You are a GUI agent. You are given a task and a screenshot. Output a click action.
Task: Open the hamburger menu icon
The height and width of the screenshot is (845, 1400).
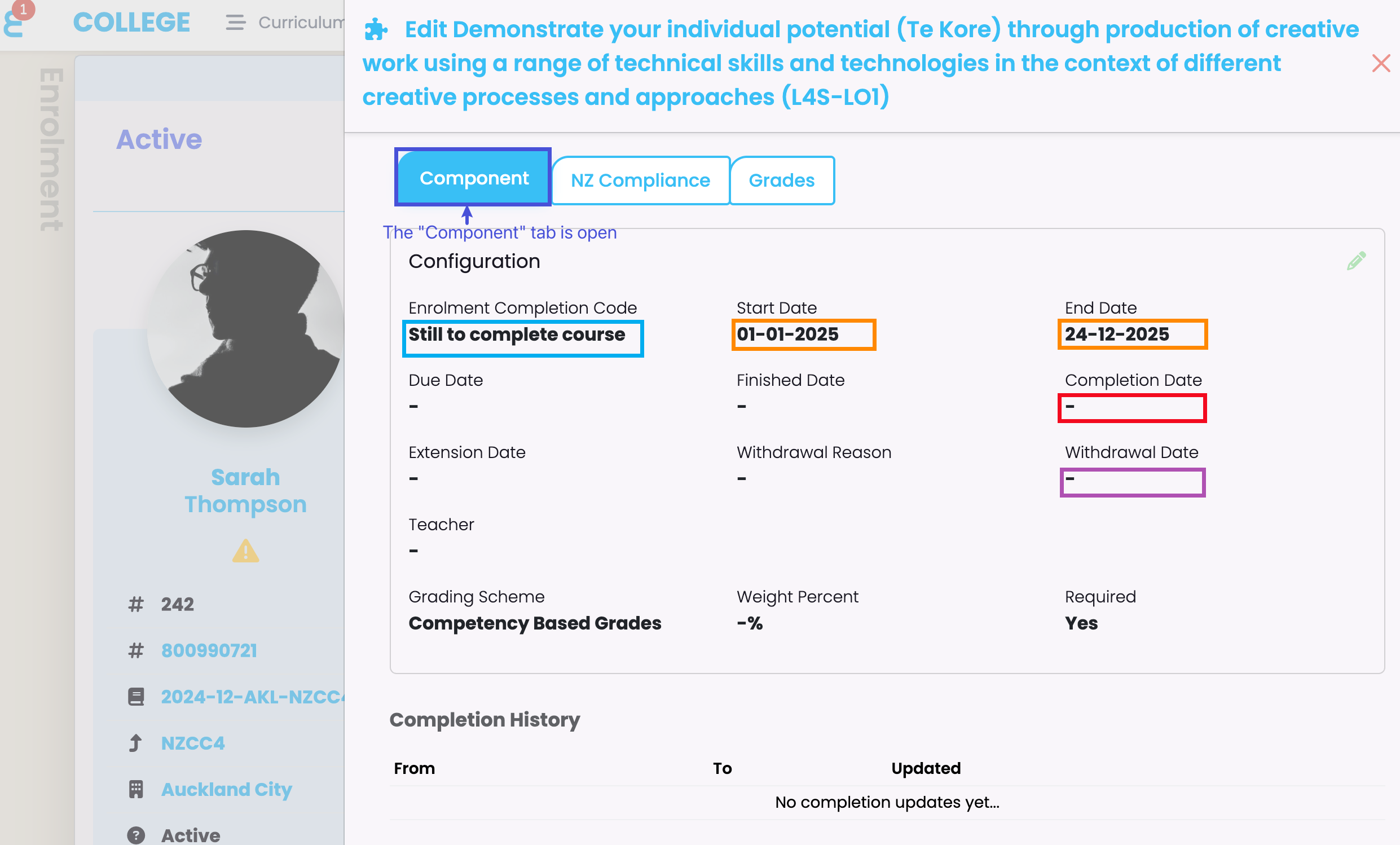tap(235, 23)
